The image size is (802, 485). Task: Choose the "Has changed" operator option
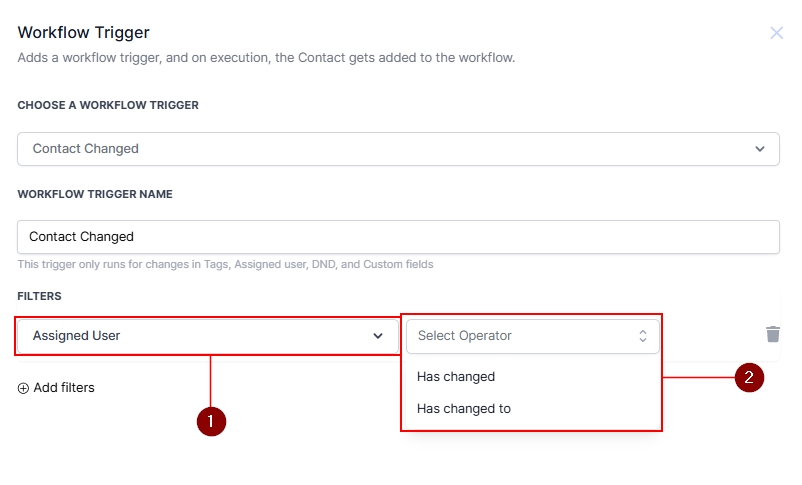[x=456, y=377]
